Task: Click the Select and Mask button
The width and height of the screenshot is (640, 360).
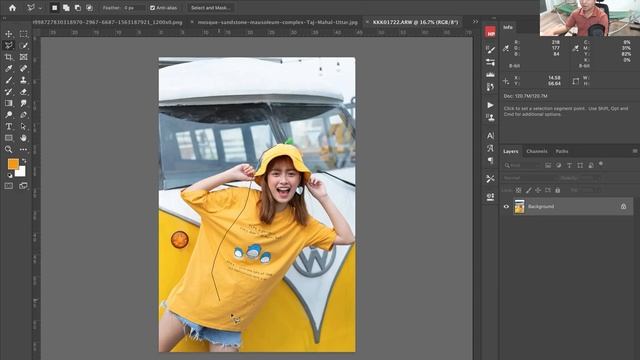Action: click(x=210, y=8)
